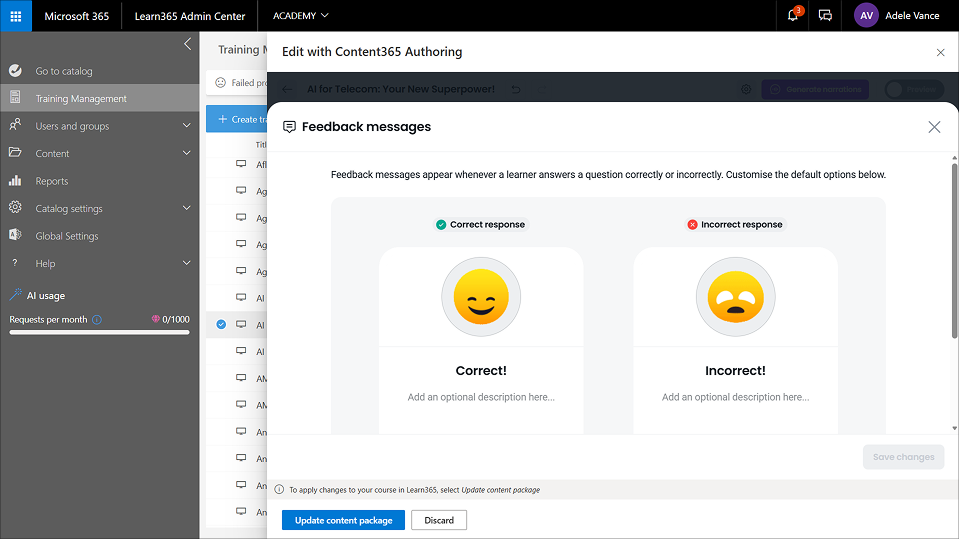Open Reports in the sidebar
959x539 pixels.
coord(52,181)
